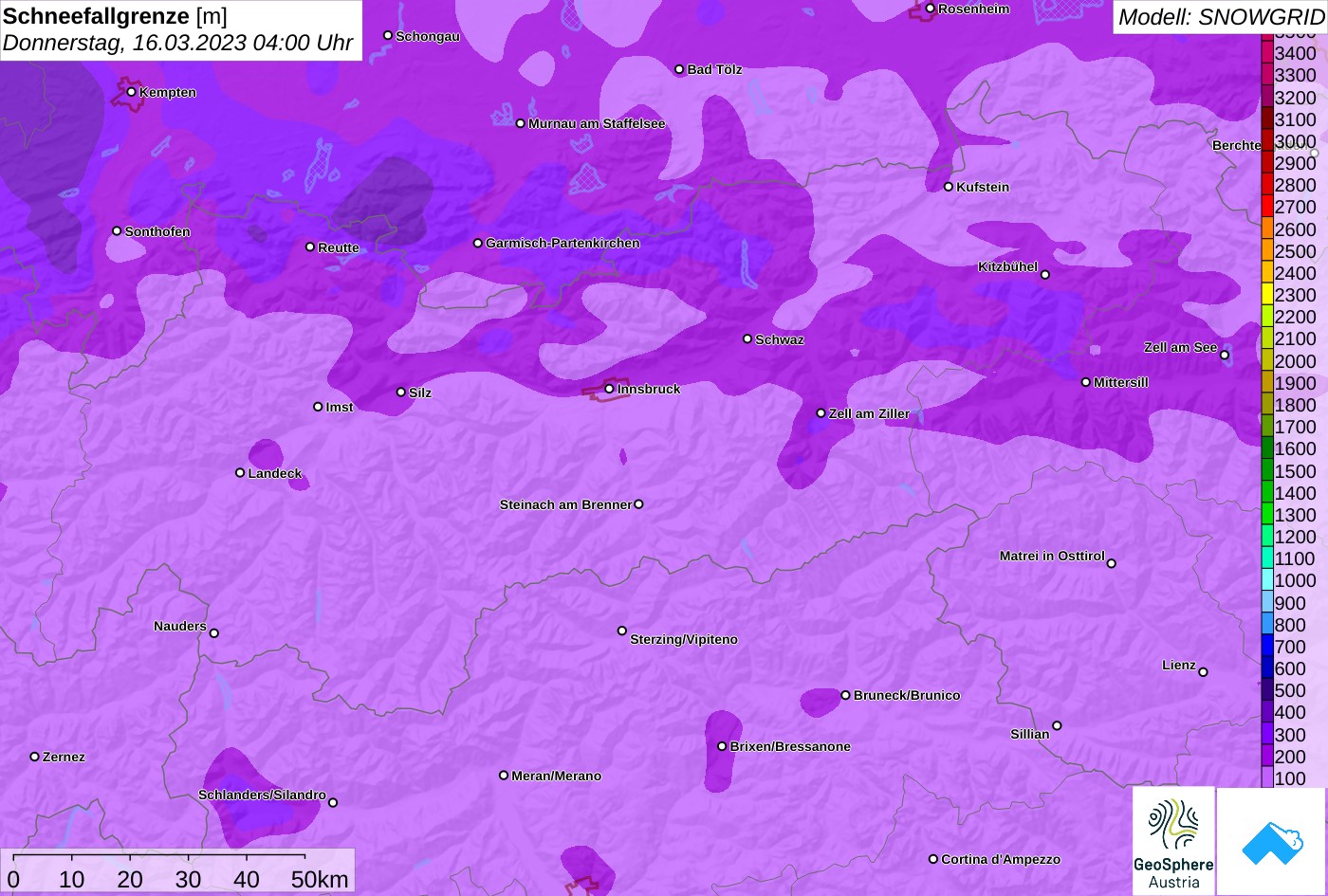Click the Kufstein location dot
This screenshot has height=896, width=1328.
tap(948, 187)
